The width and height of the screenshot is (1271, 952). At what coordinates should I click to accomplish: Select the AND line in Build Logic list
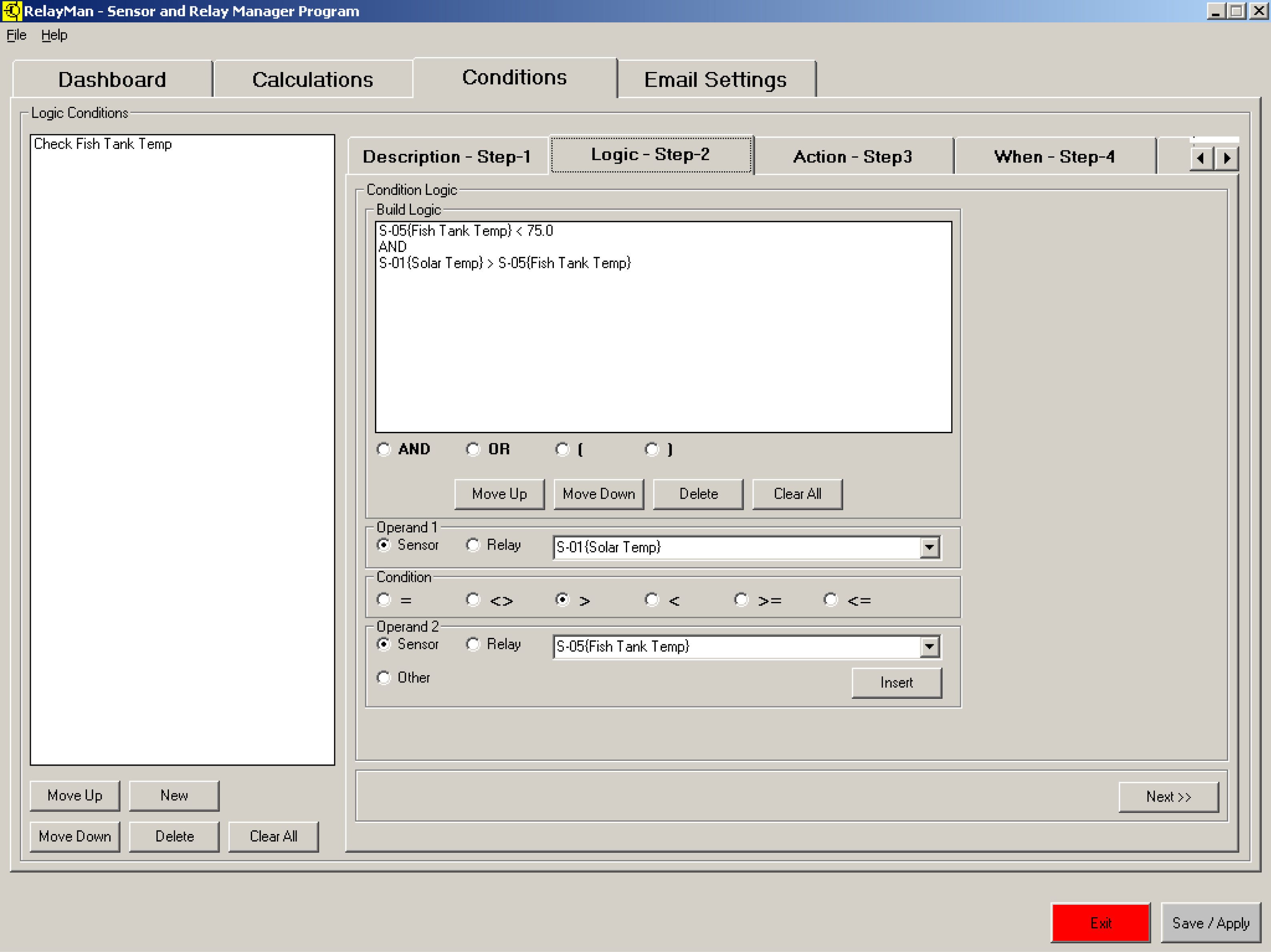click(393, 247)
